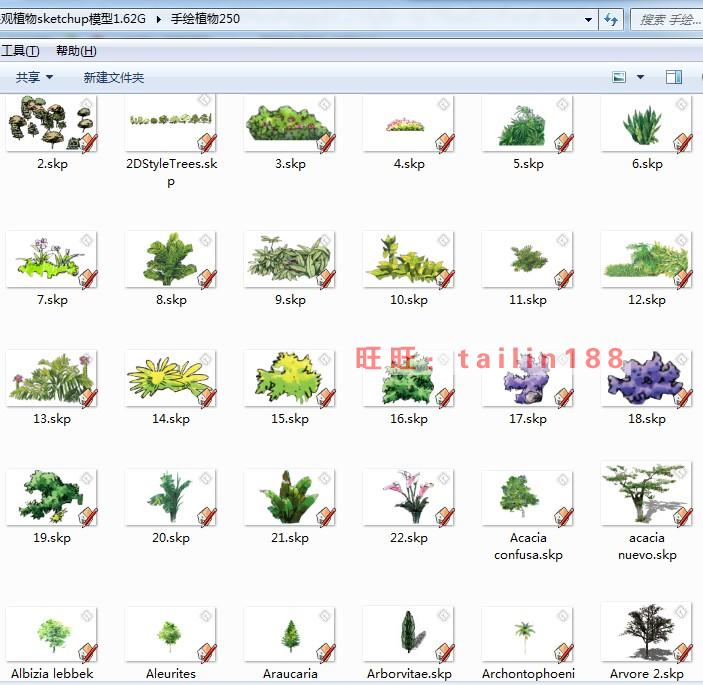703x685 pixels.
Task: Select the Aleurites tree thumbnail
Action: (x=171, y=634)
